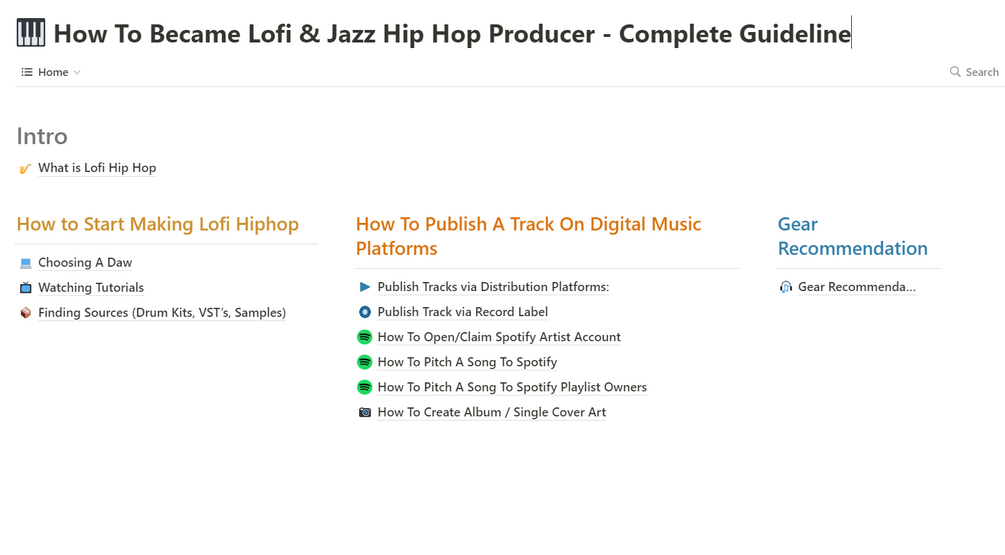Click the camera icon beside Create Album Cover Art
The height and width of the screenshot is (555, 1005).
point(365,412)
